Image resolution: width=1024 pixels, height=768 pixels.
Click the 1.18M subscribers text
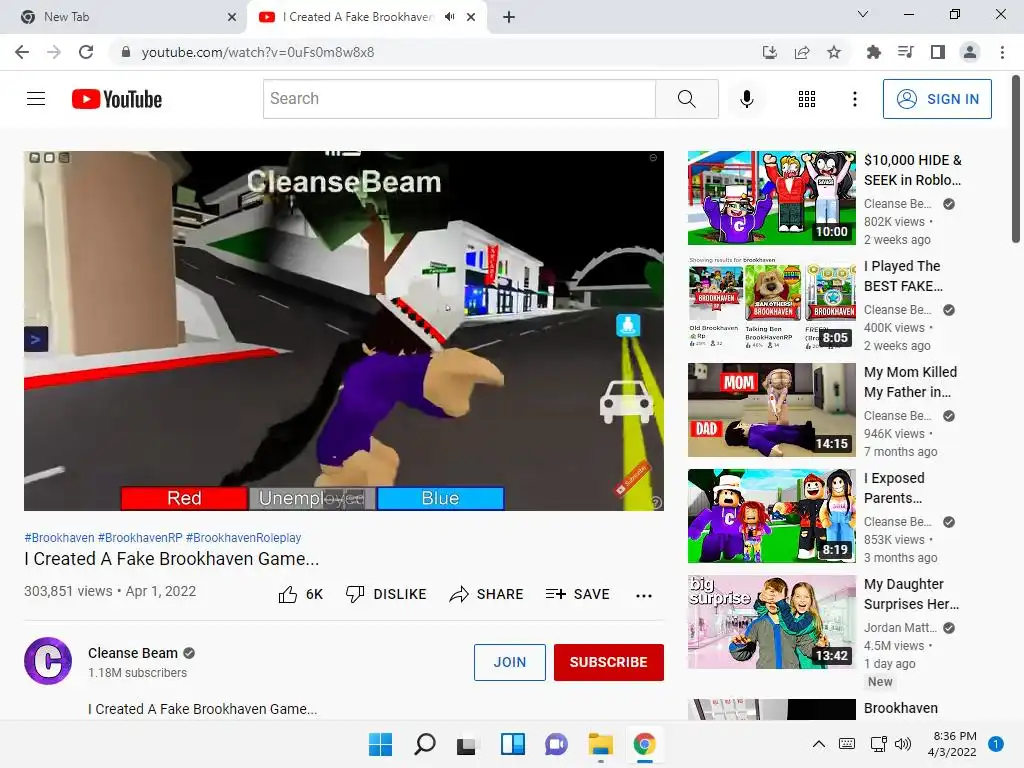137,673
